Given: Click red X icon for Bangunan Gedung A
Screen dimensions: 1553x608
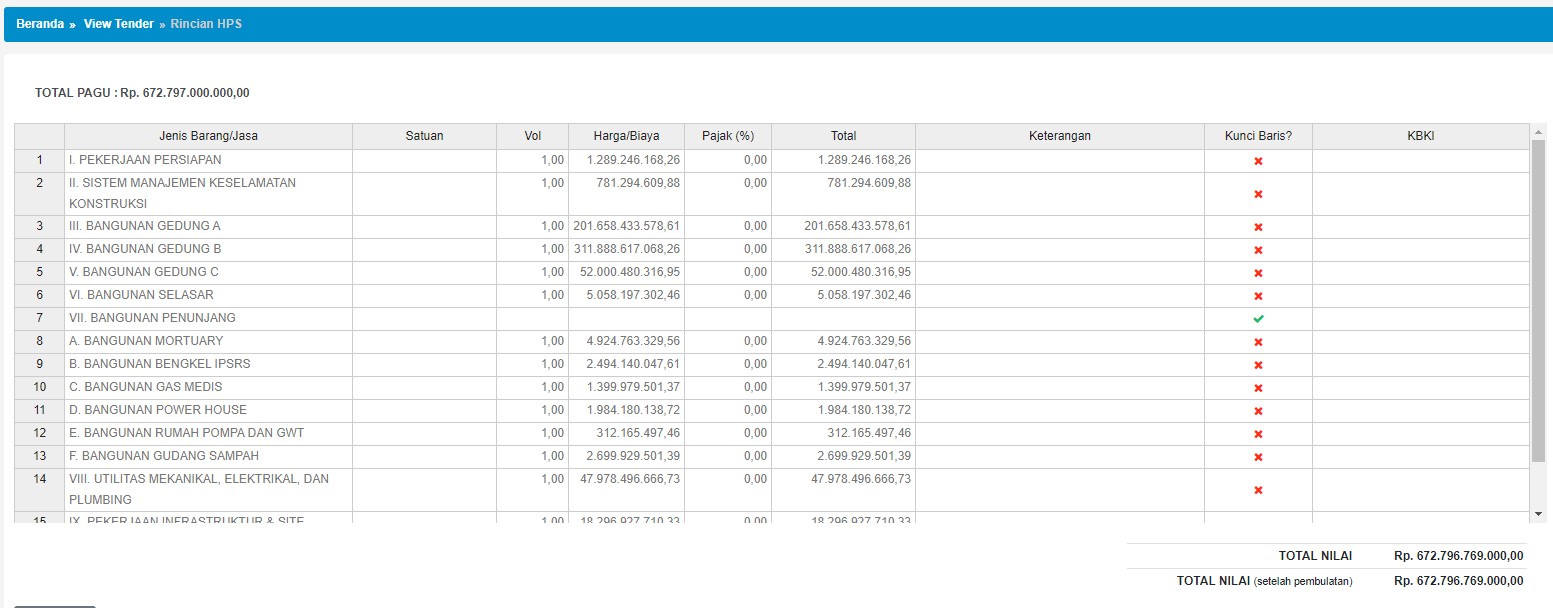Looking at the screenshot, I should 1258,227.
